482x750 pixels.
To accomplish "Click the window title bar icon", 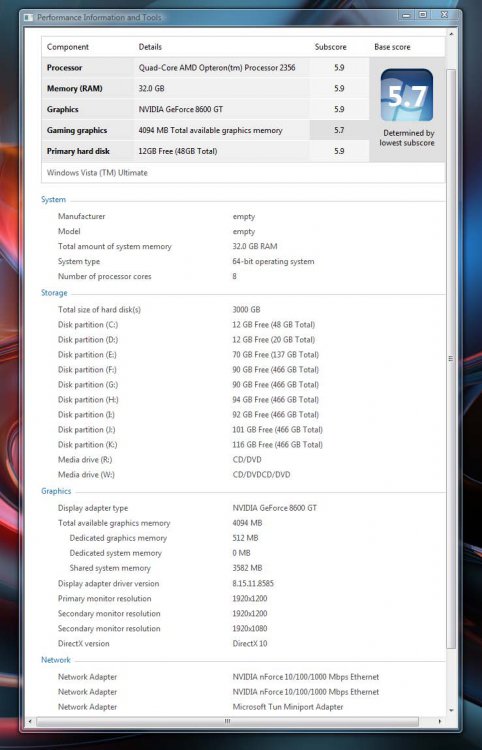I will 28,18.
